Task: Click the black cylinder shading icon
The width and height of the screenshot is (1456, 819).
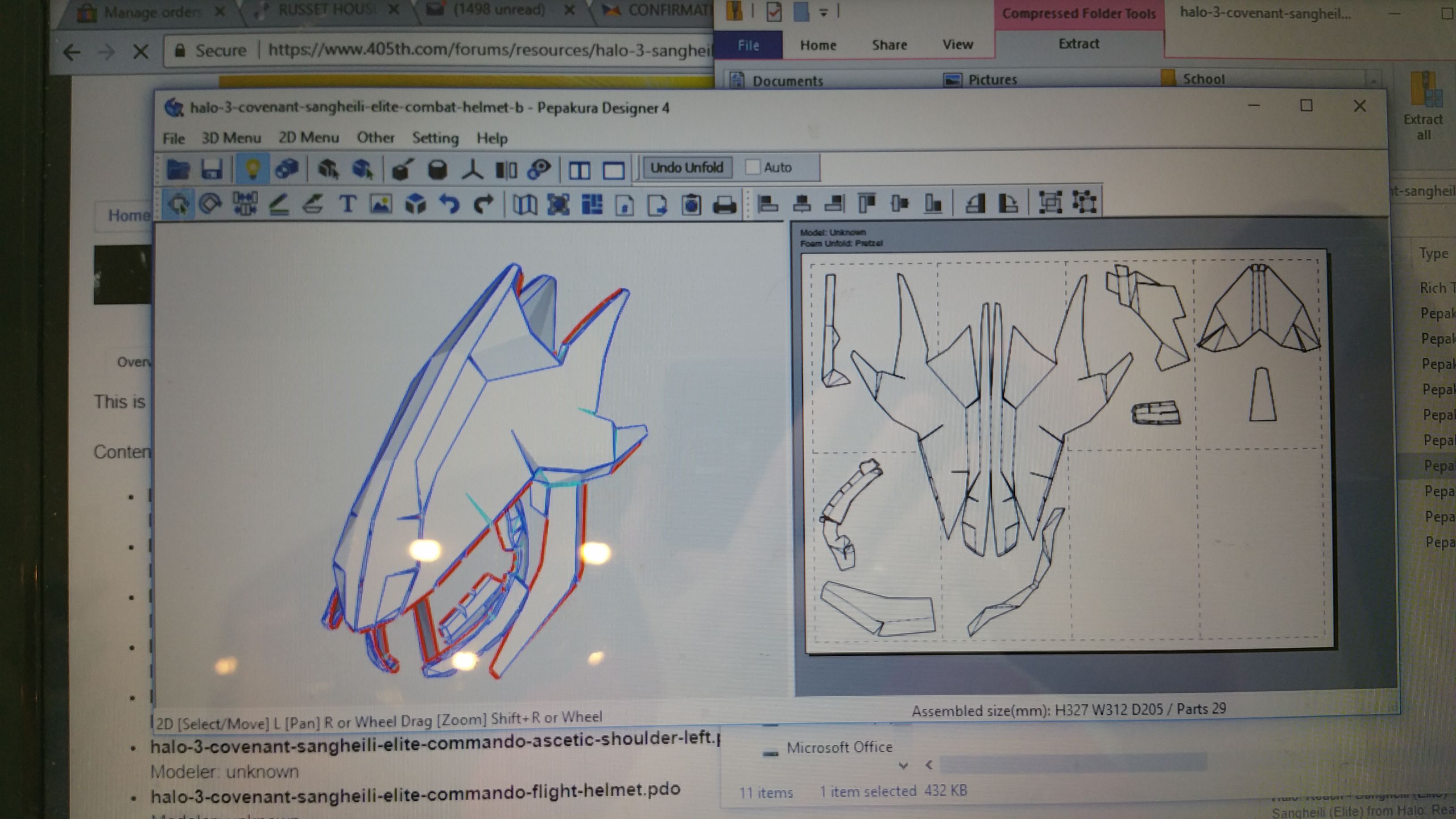Action: coord(437,169)
